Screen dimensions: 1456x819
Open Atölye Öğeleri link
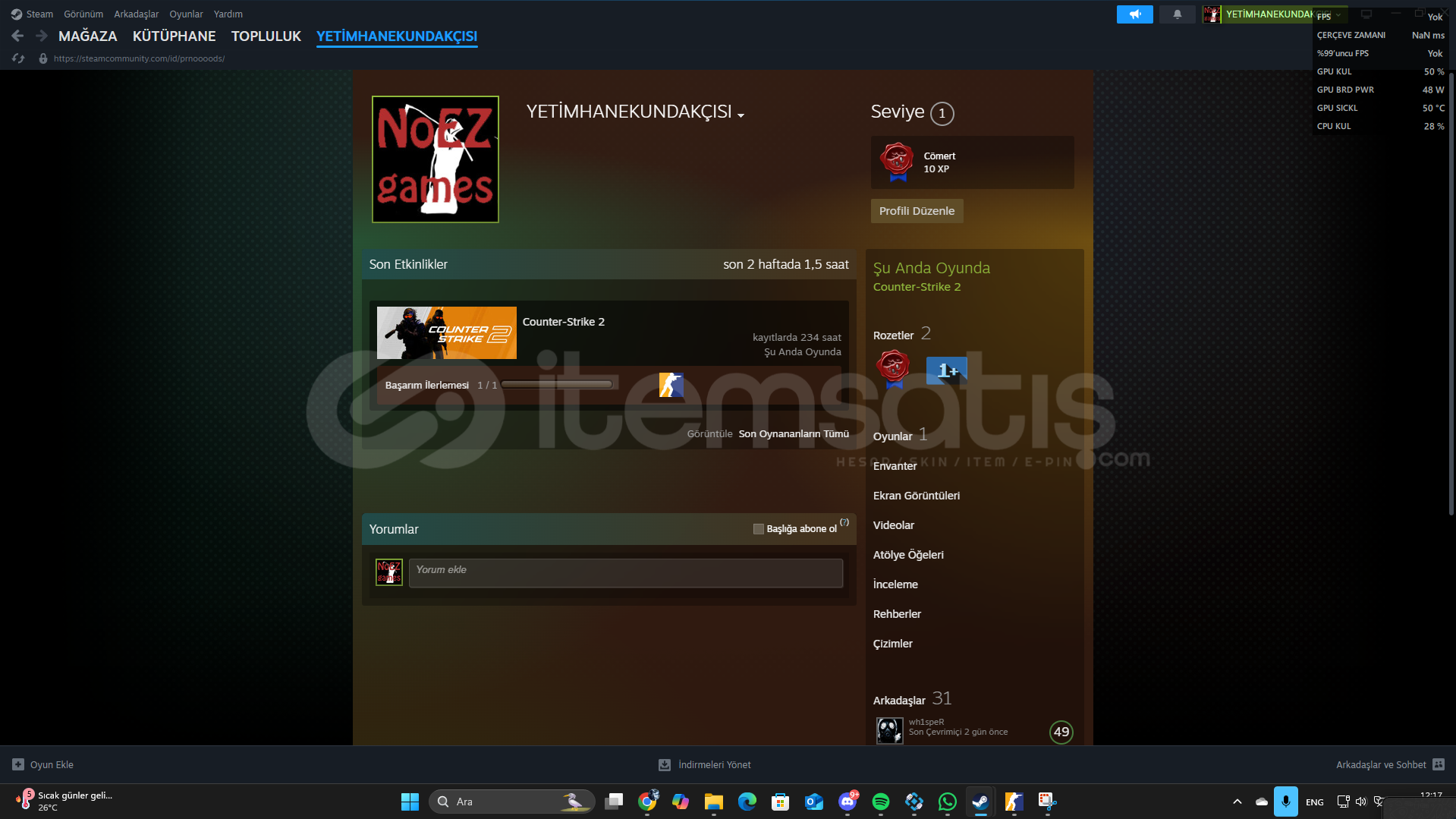click(908, 555)
